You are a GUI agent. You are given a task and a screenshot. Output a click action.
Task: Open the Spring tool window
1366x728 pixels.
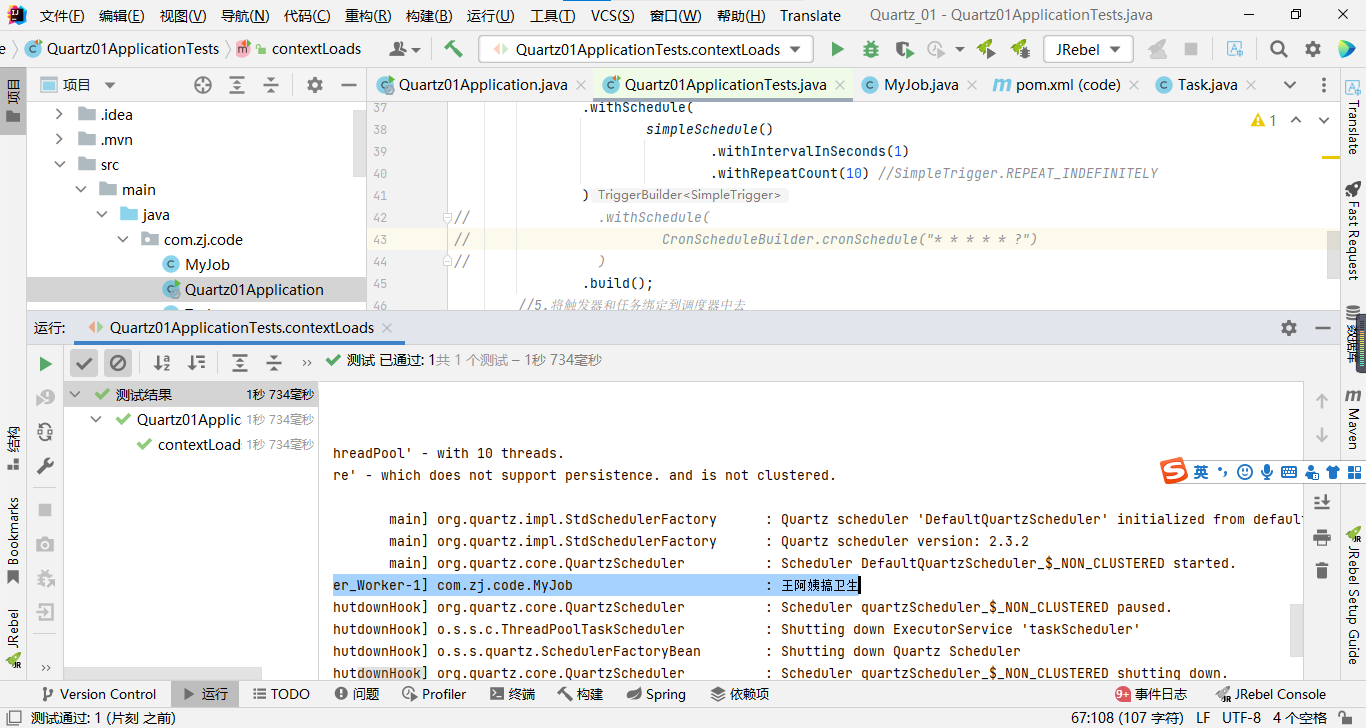pos(654,694)
